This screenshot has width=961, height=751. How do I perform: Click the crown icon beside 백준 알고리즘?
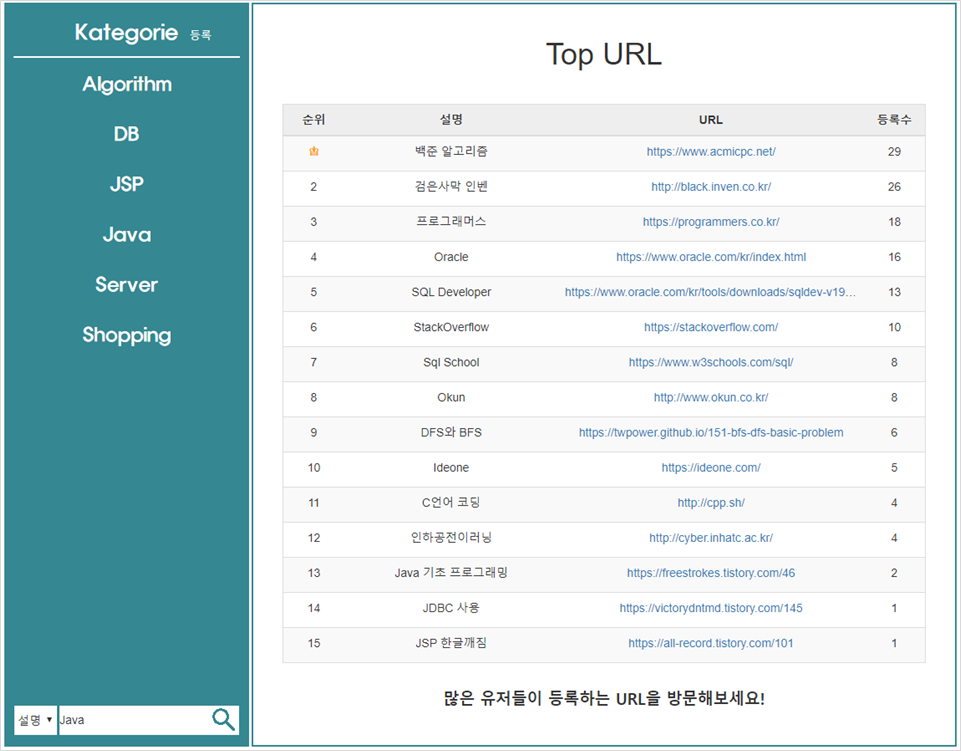click(x=314, y=150)
